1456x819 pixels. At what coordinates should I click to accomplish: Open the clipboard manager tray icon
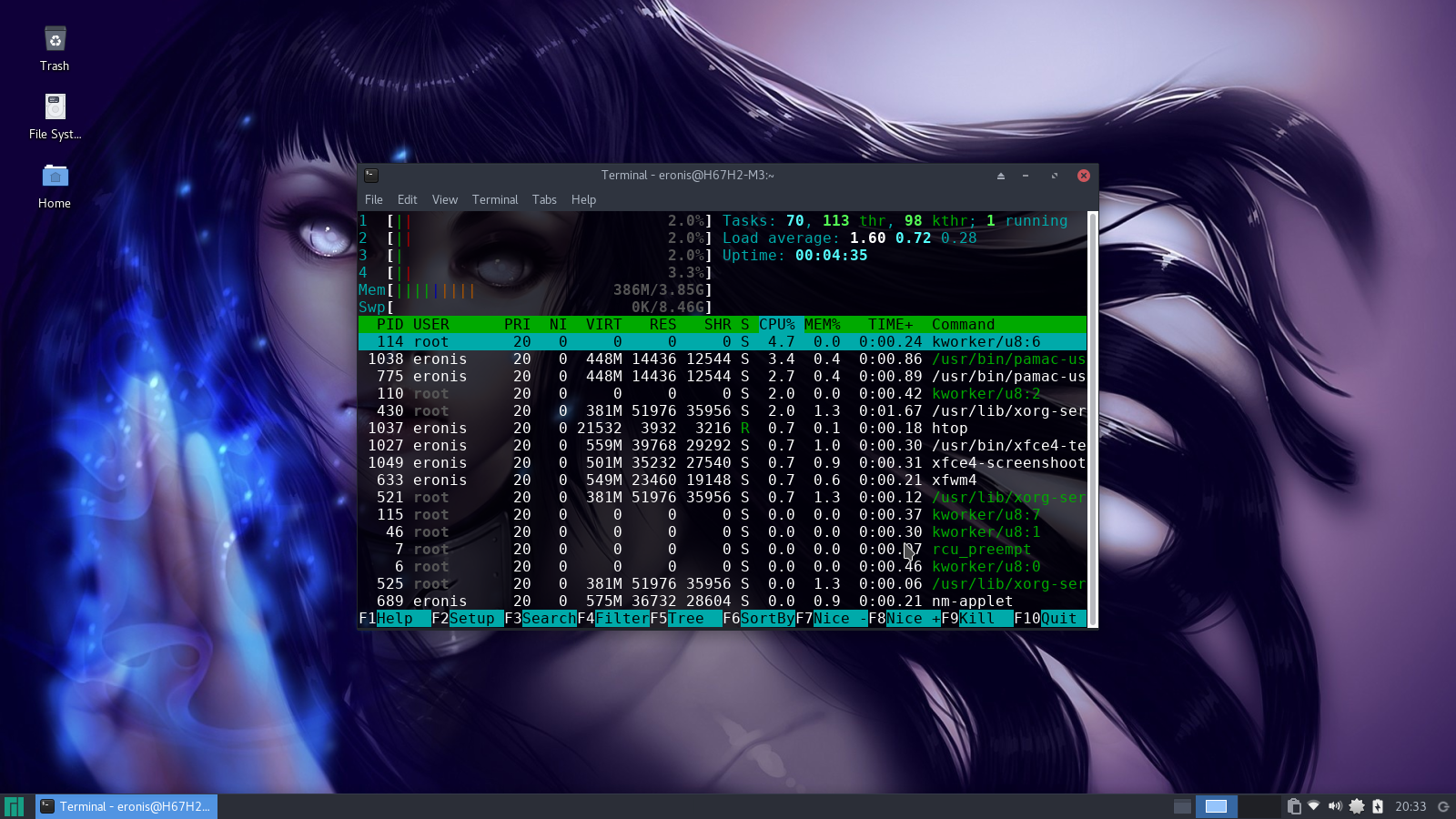click(x=1294, y=806)
